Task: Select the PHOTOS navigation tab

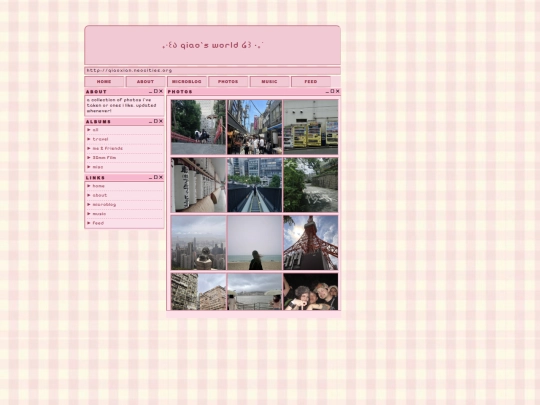Action: pos(228,82)
